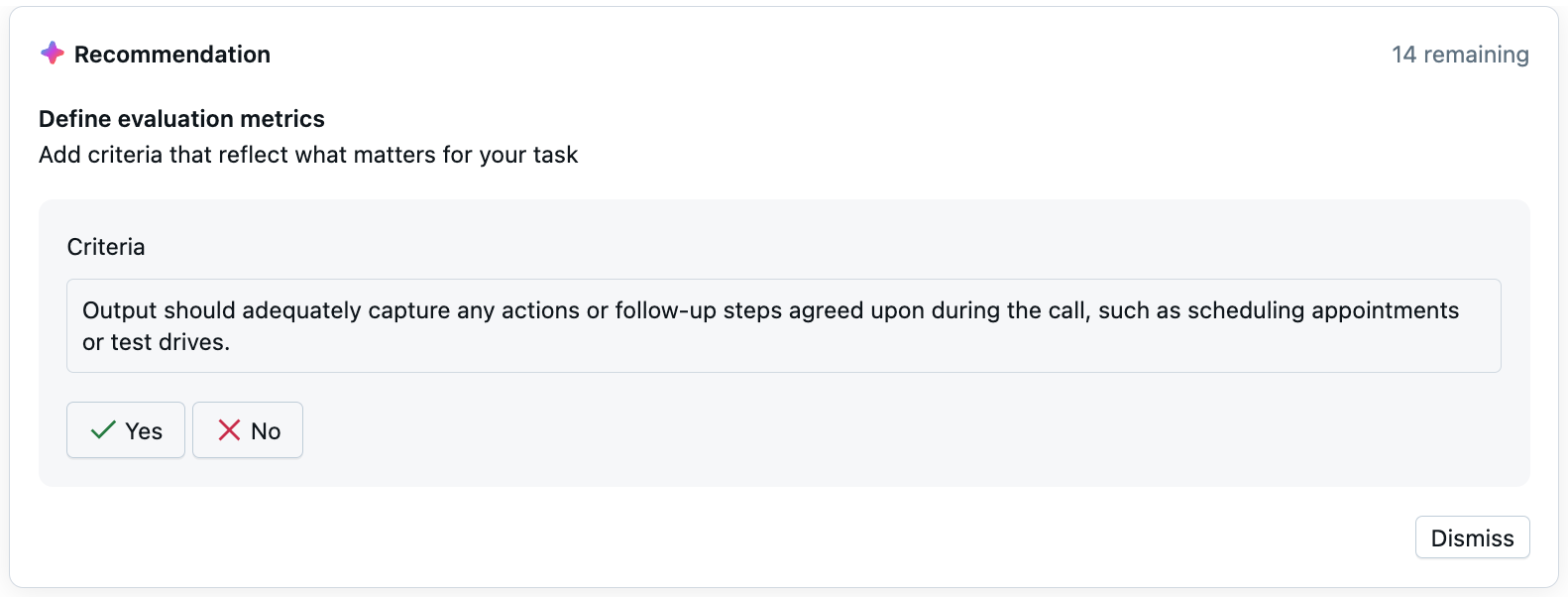Click the word Output in criteria

[119, 310]
